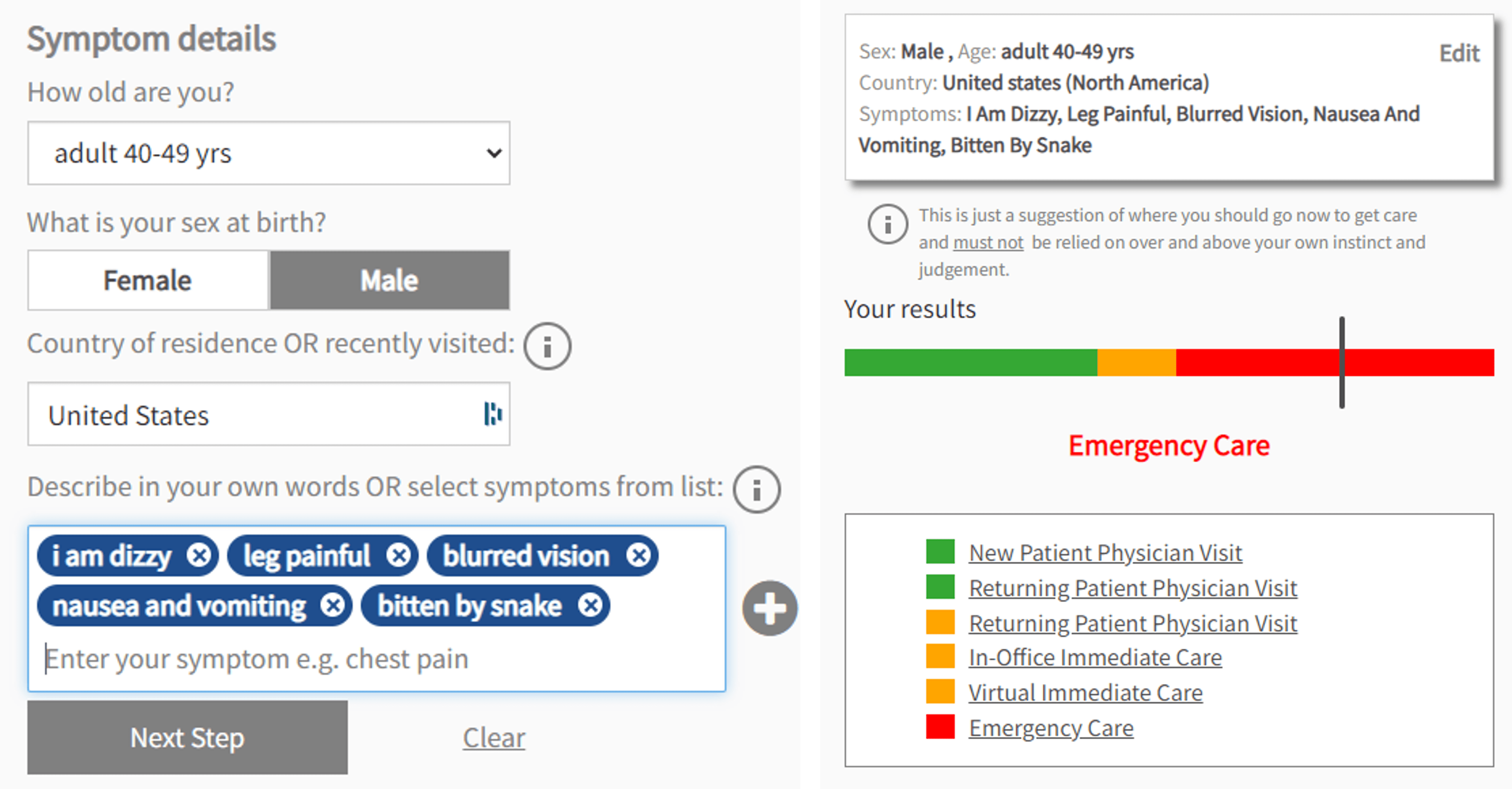Select Female as sex at birth

click(x=147, y=281)
